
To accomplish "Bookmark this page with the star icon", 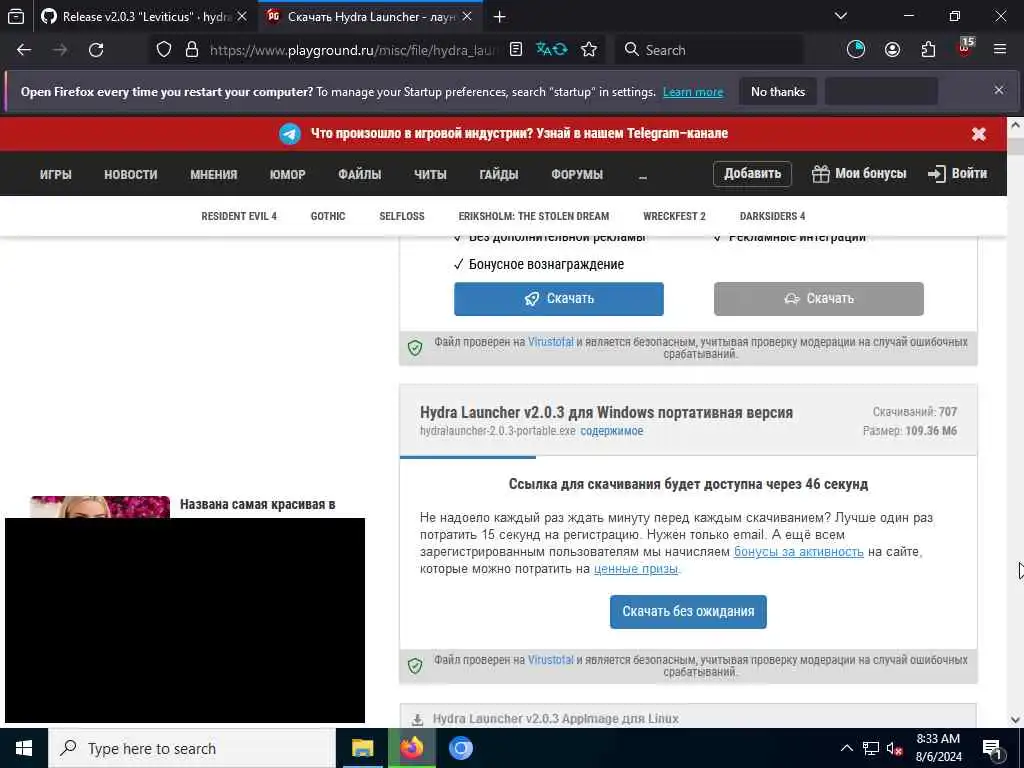I will 589,50.
